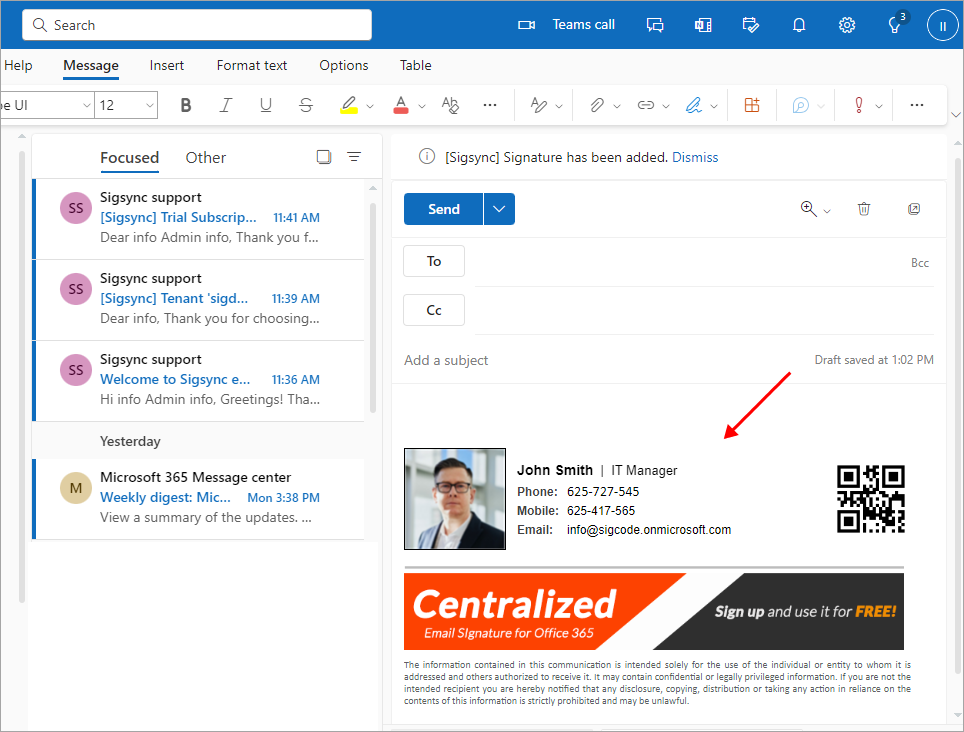Click the insert link icon
This screenshot has height=732, width=964.
coord(646,105)
